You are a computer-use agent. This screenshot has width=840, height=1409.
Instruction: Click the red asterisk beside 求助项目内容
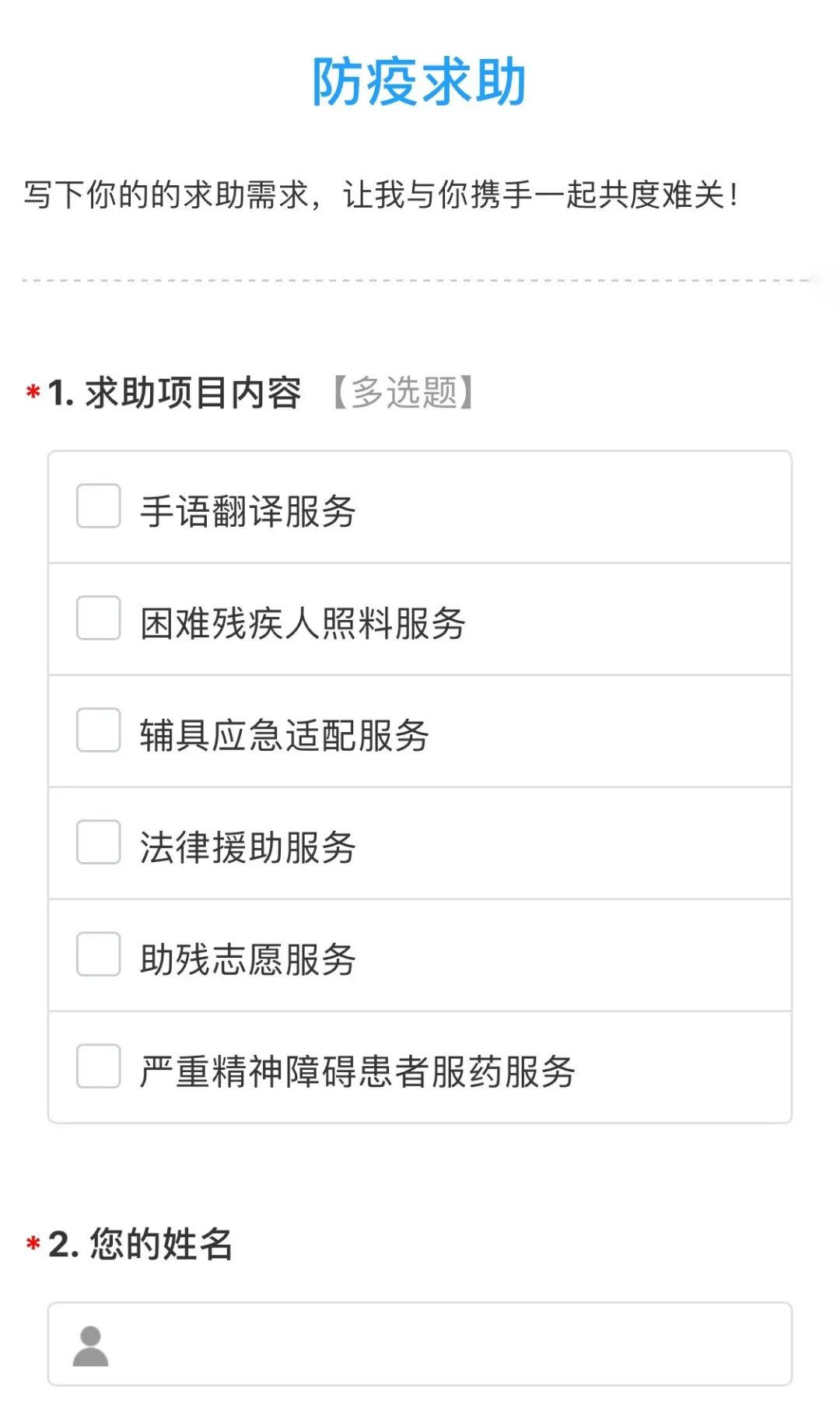coord(33,391)
